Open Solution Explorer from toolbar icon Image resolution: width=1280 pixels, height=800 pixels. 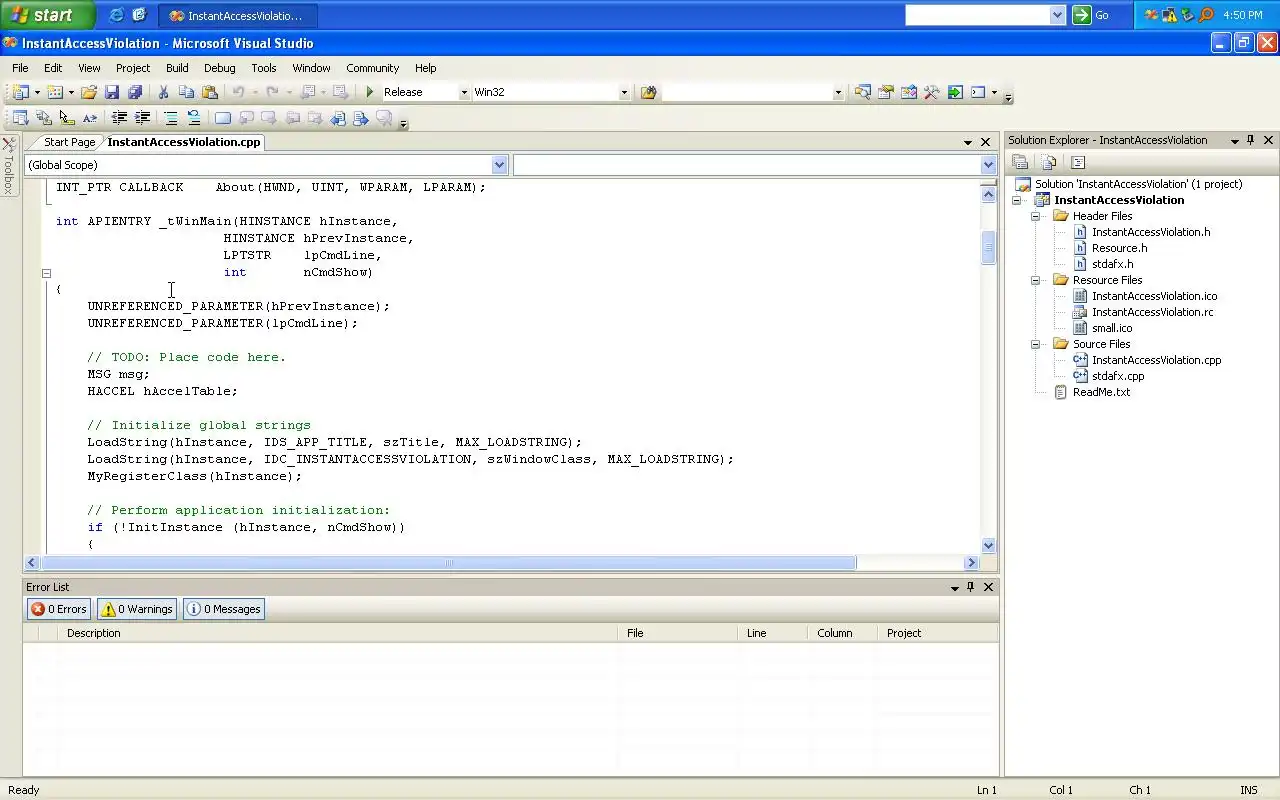pos(862,92)
